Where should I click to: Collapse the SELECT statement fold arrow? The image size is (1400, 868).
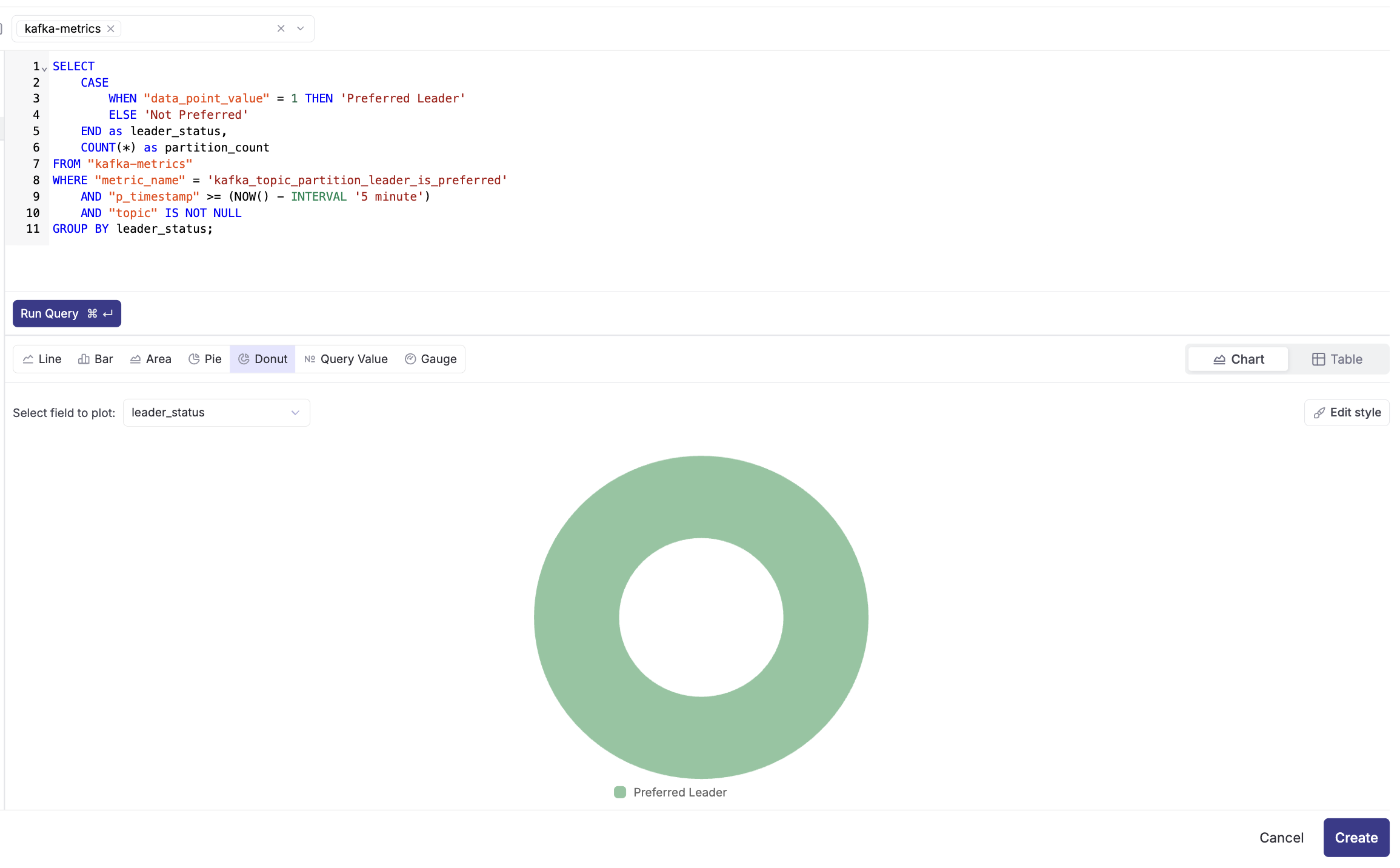click(44, 68)
